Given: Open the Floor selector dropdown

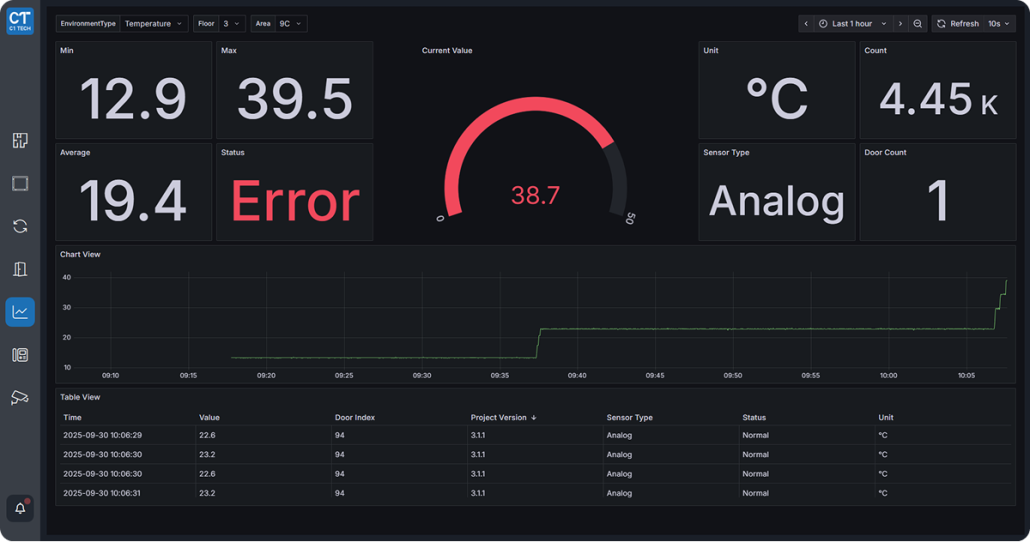Looking at the screenshot, I should tap(231, 24).
